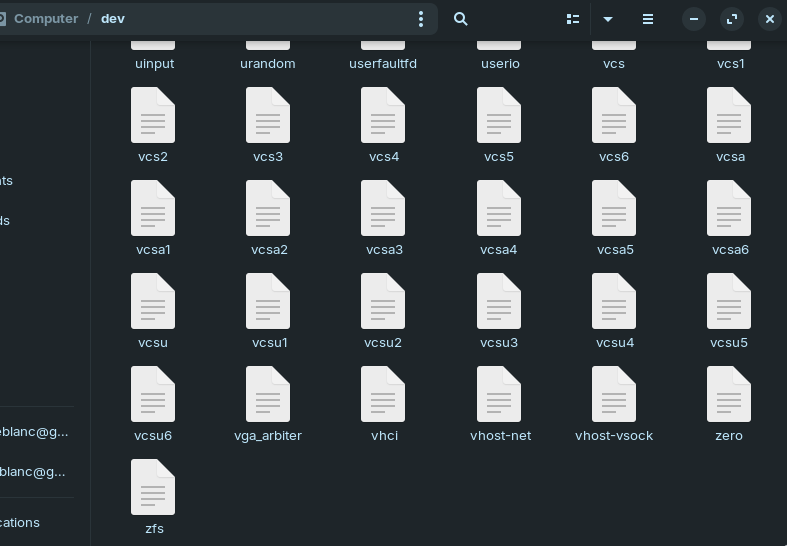The height and width of the screenshot is (546, 787).
Task: Open the search in folder tool
Action: pyautogui.click(x=460, y=19)
